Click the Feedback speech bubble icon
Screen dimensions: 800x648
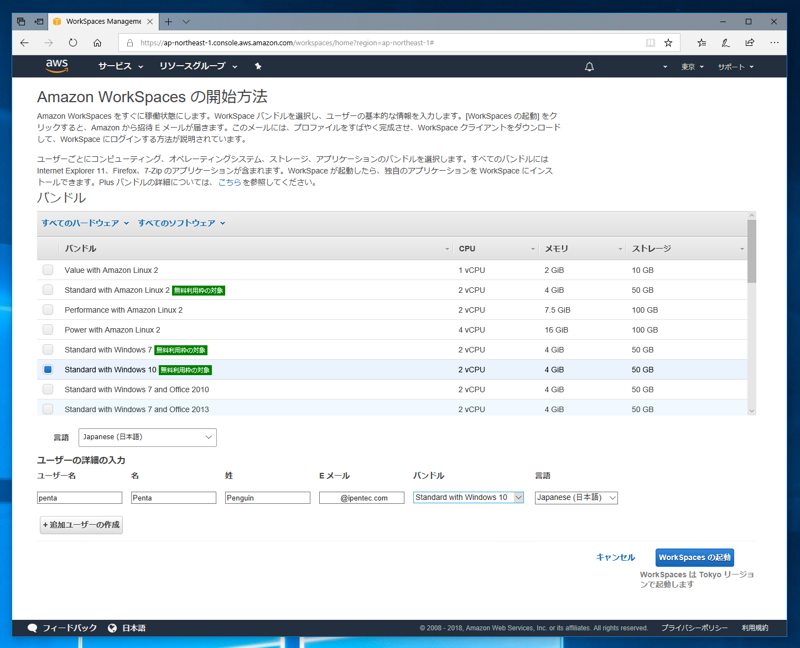point(32,628)
